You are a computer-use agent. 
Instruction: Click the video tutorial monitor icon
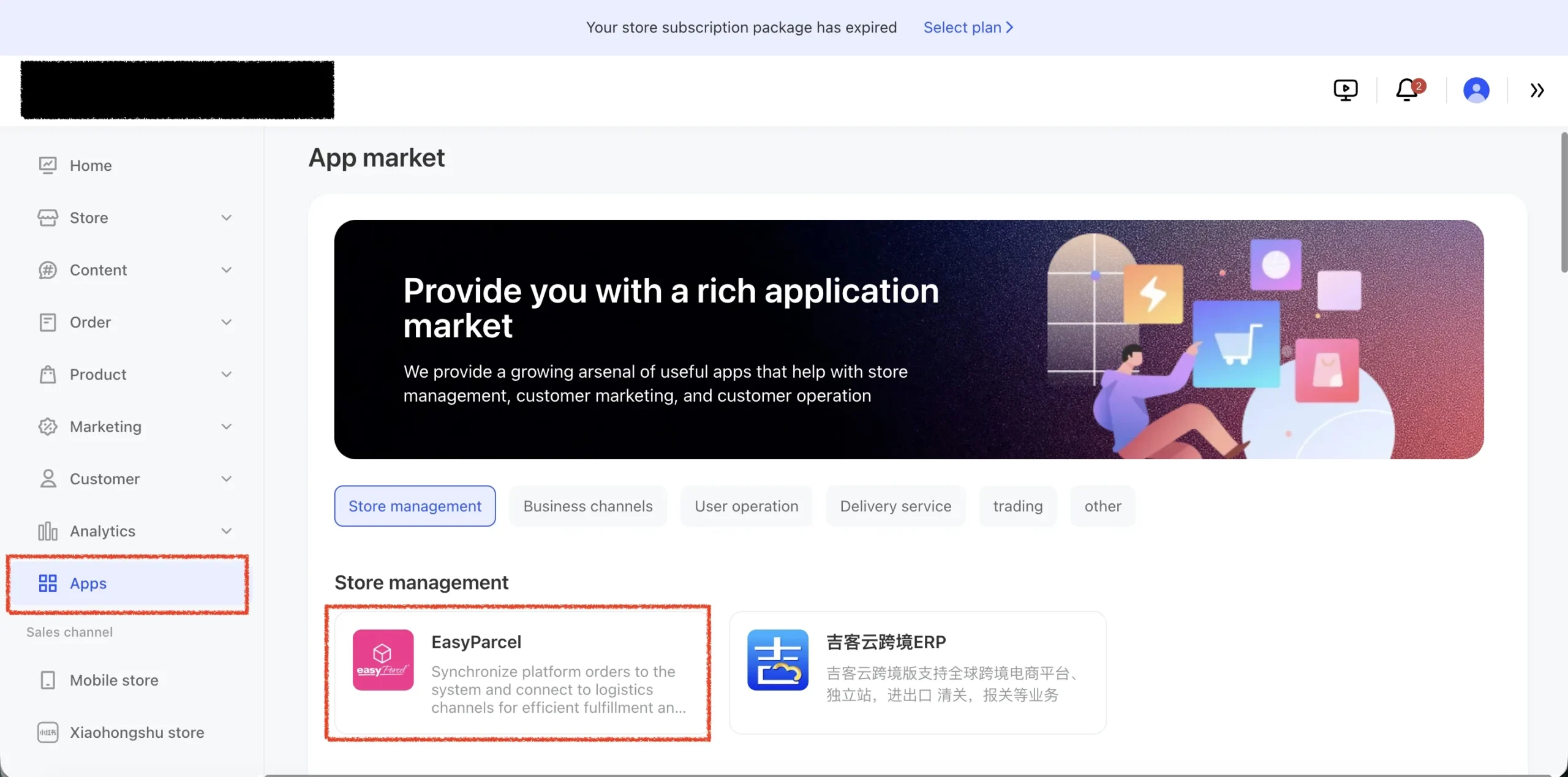(x=1345, y=90)
